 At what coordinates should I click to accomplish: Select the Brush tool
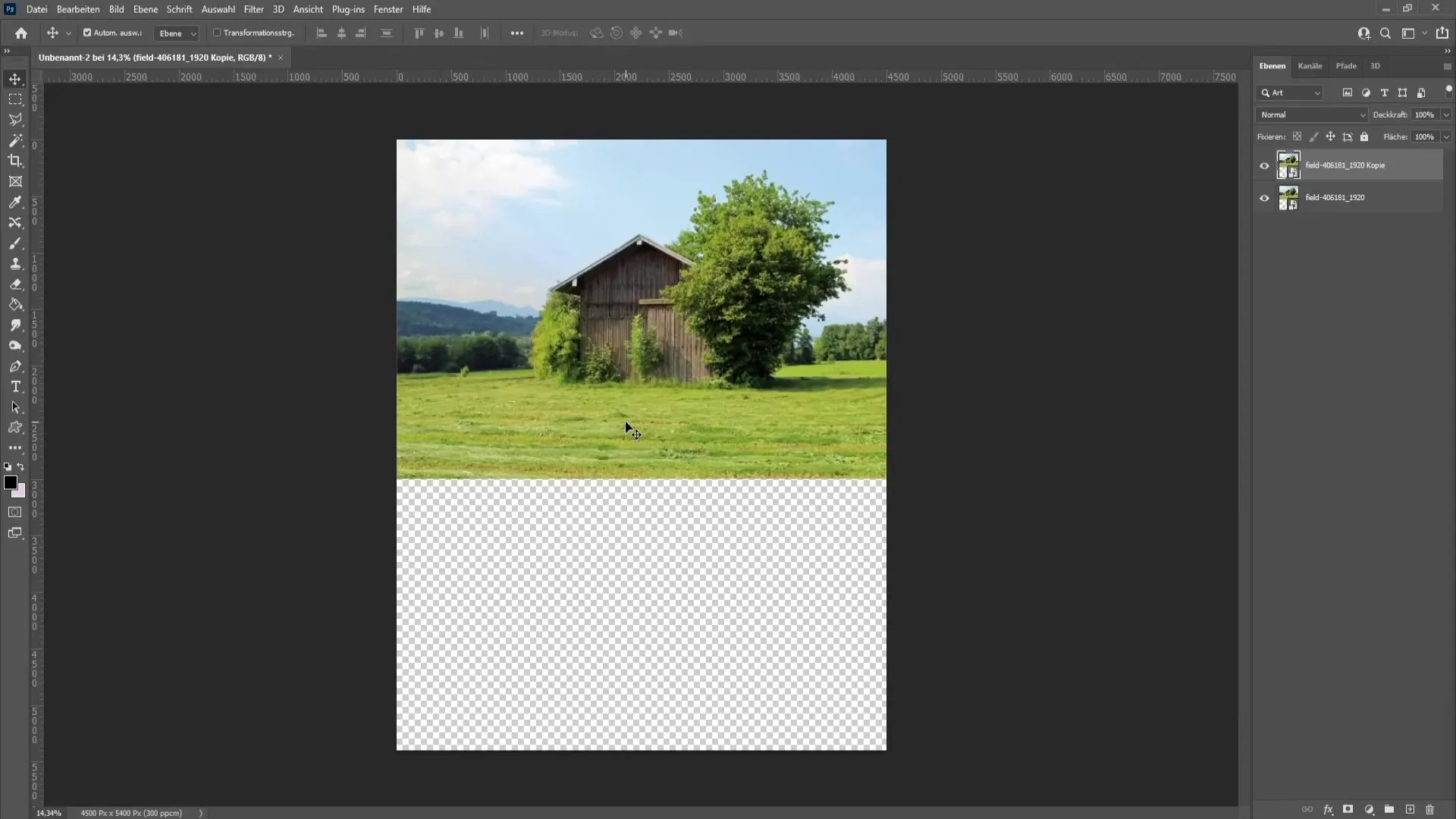15,243
